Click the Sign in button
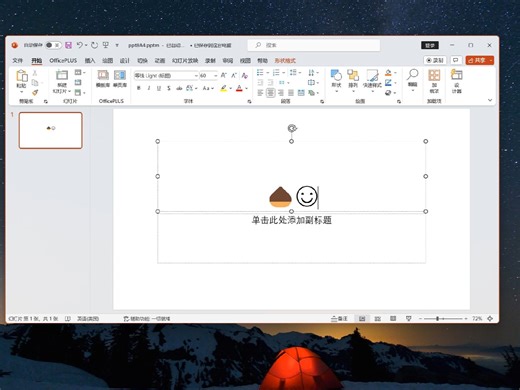Screen dimensions: 520x390 (430, 45)
